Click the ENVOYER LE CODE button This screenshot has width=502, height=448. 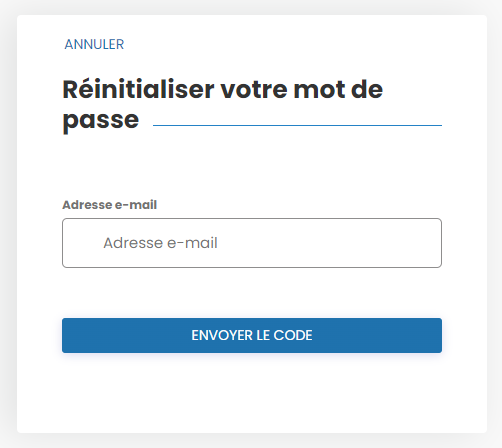coord(252,335)
